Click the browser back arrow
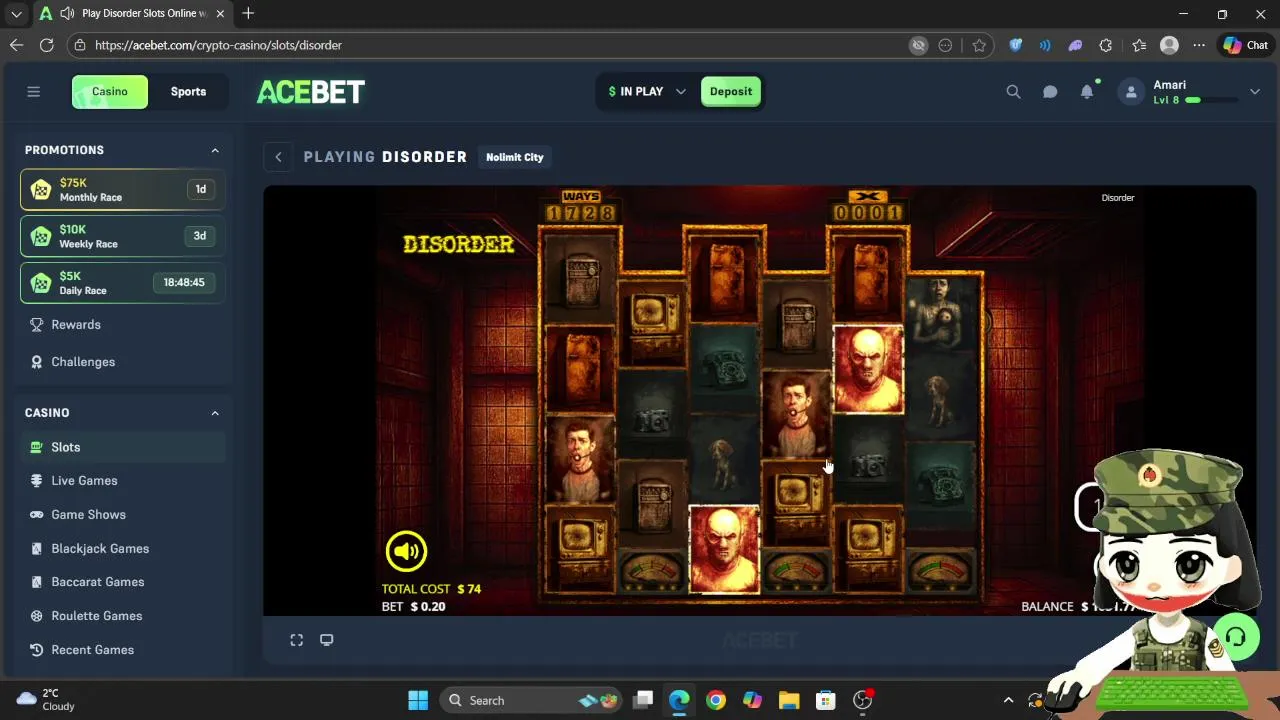 pos(16,45)
